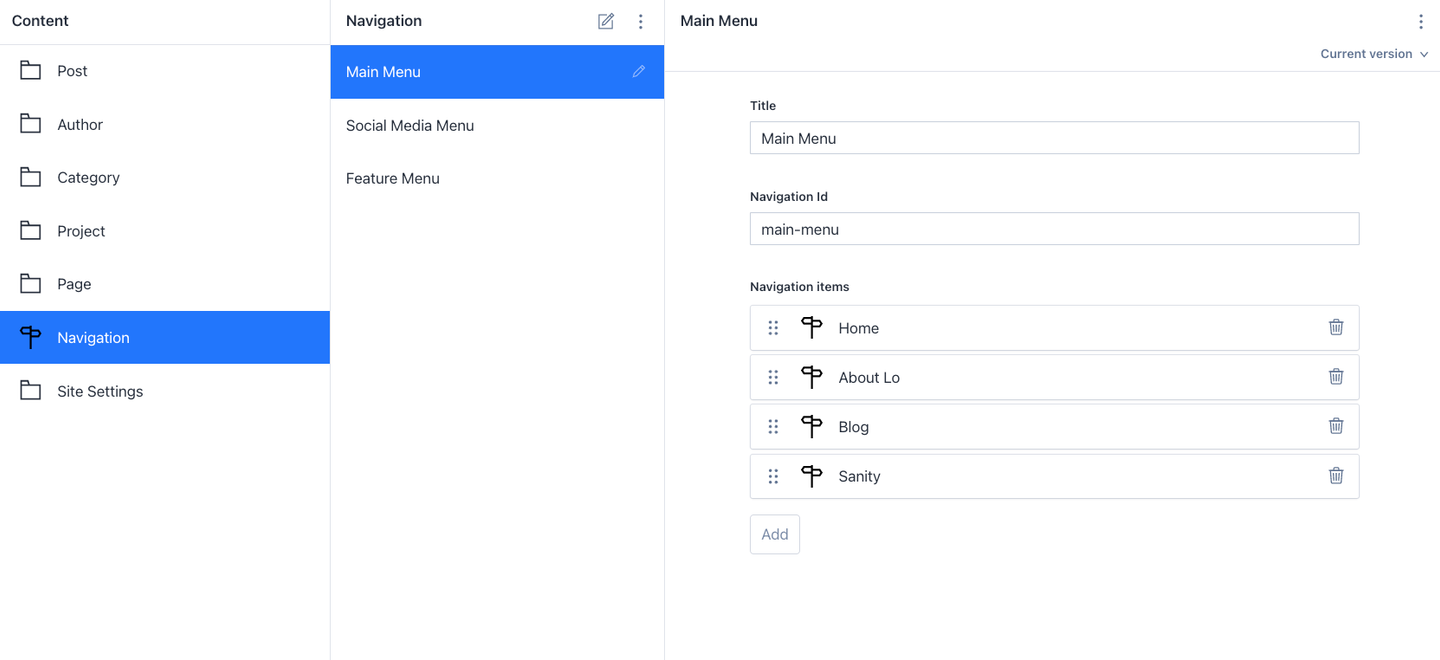The width and height of the screenshot is (1440, 660).
Task: Open the Feature Menu document
Action: pyautogui.click(x=392, y=178)
